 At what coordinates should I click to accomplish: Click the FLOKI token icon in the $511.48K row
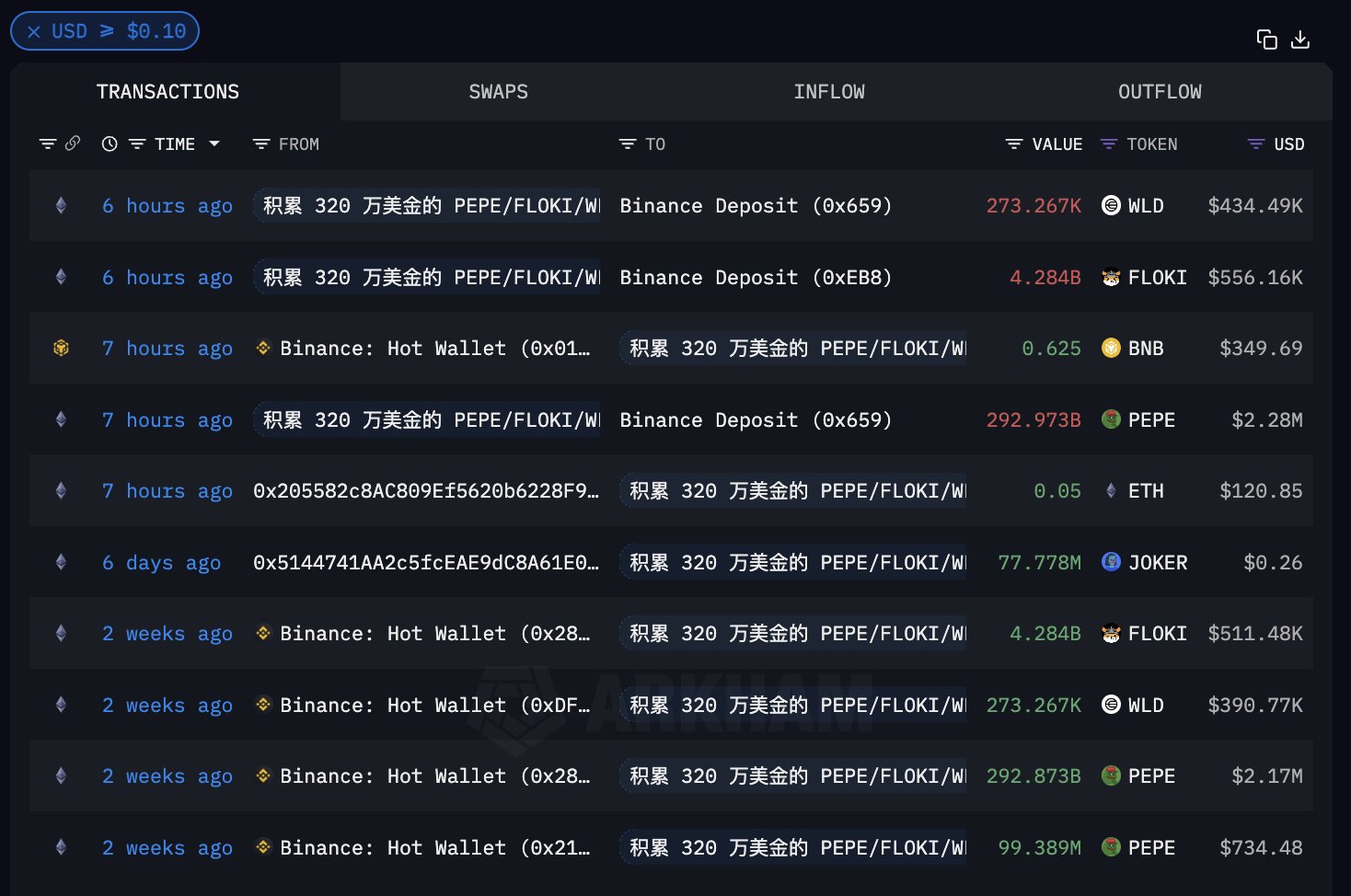(x=1111, y=633)
